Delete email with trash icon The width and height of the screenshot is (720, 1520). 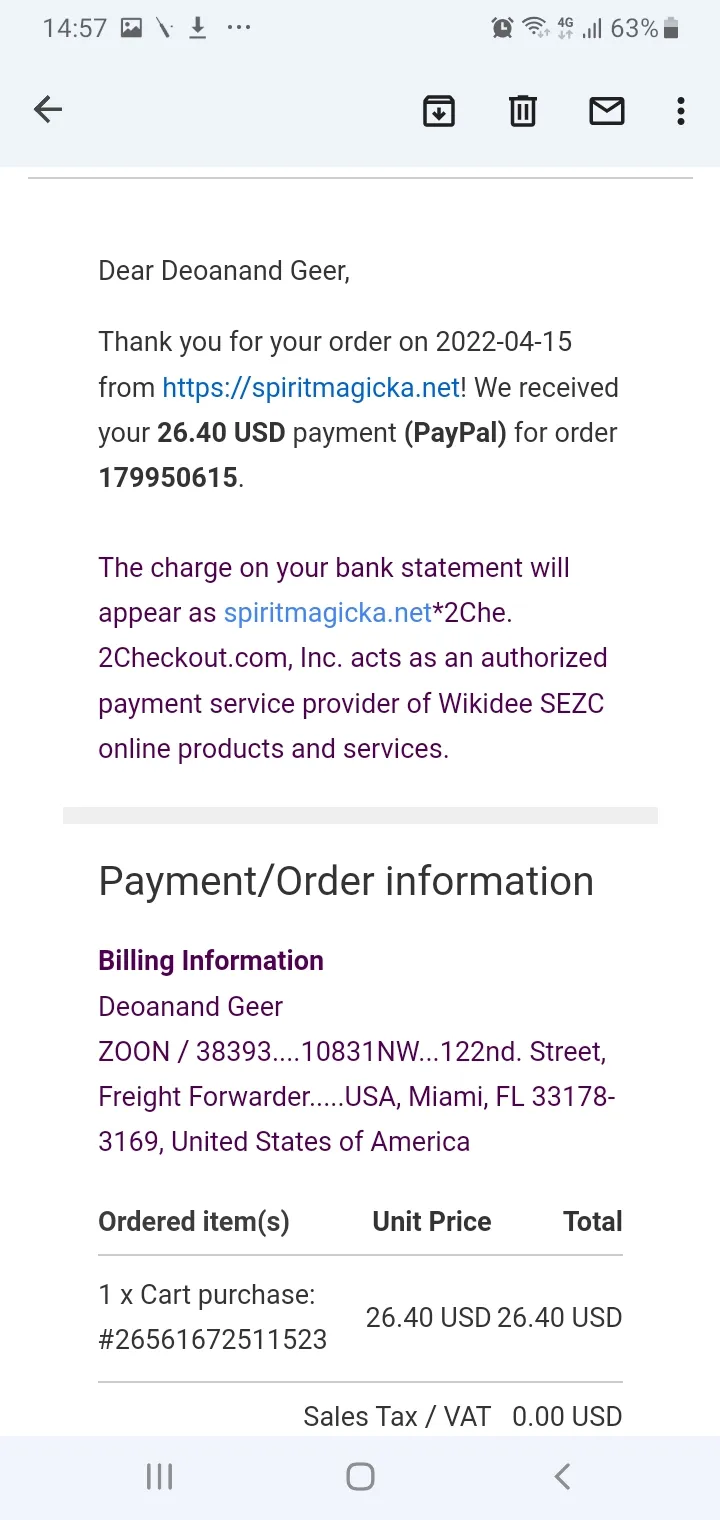(523, 110)
